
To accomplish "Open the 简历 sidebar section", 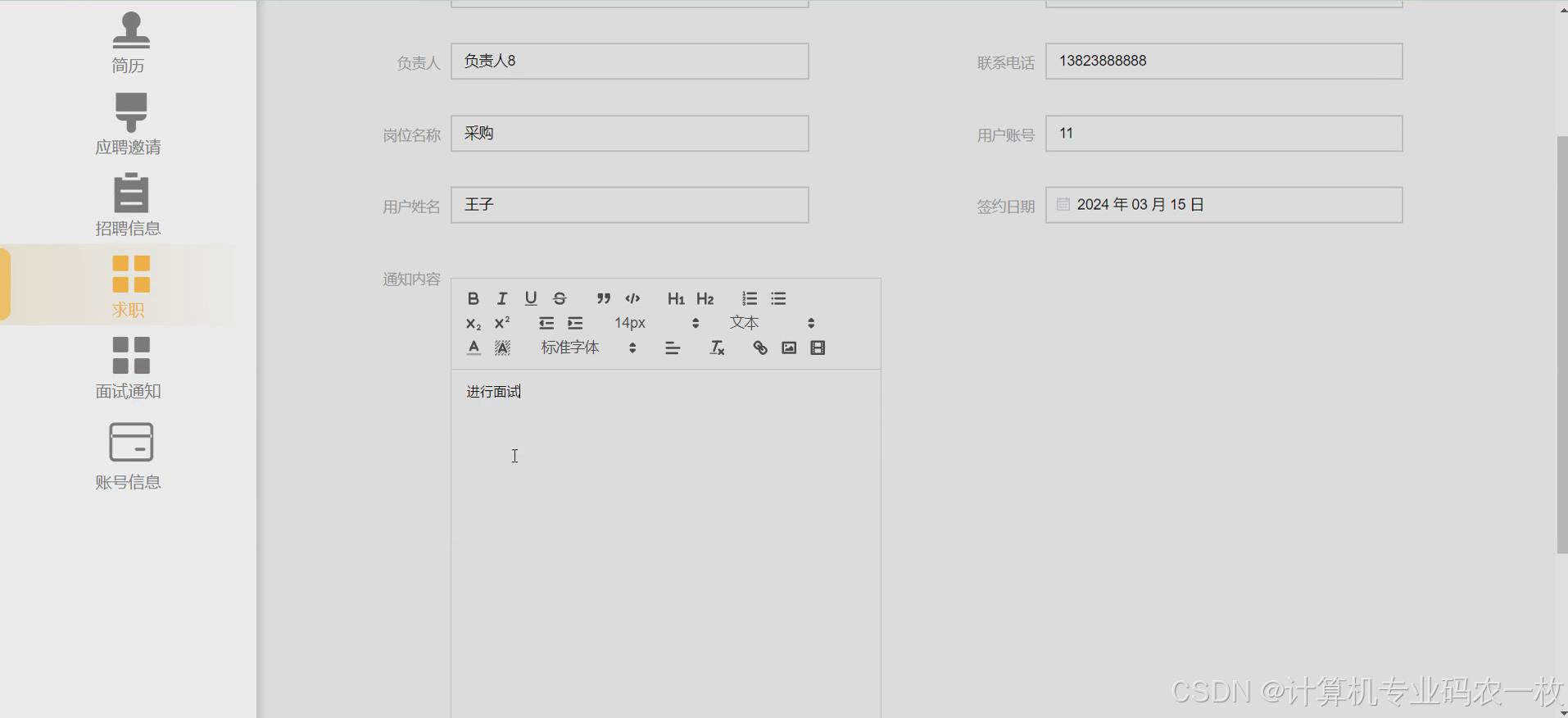I will 129,43.
